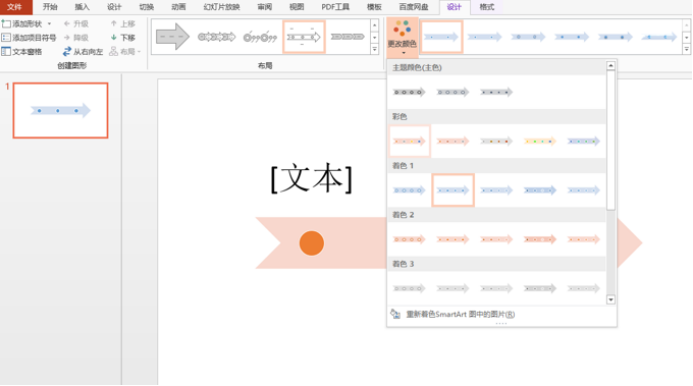Expand the 添加形状 dropdown arrow

(49, 23)
